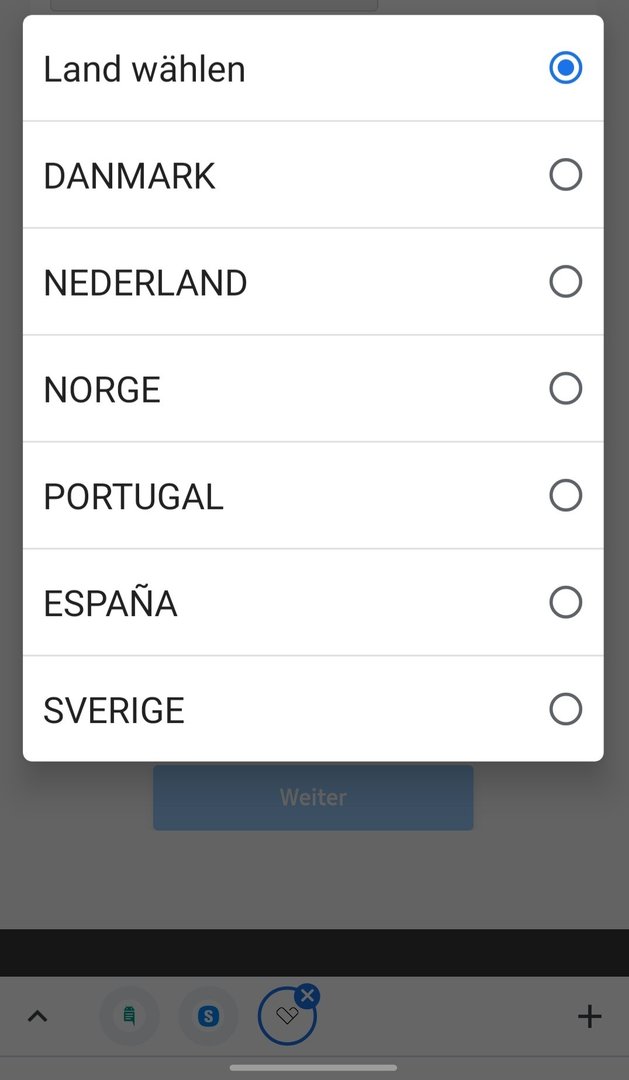Click the selected Land wählen radio button

(565, 68)
